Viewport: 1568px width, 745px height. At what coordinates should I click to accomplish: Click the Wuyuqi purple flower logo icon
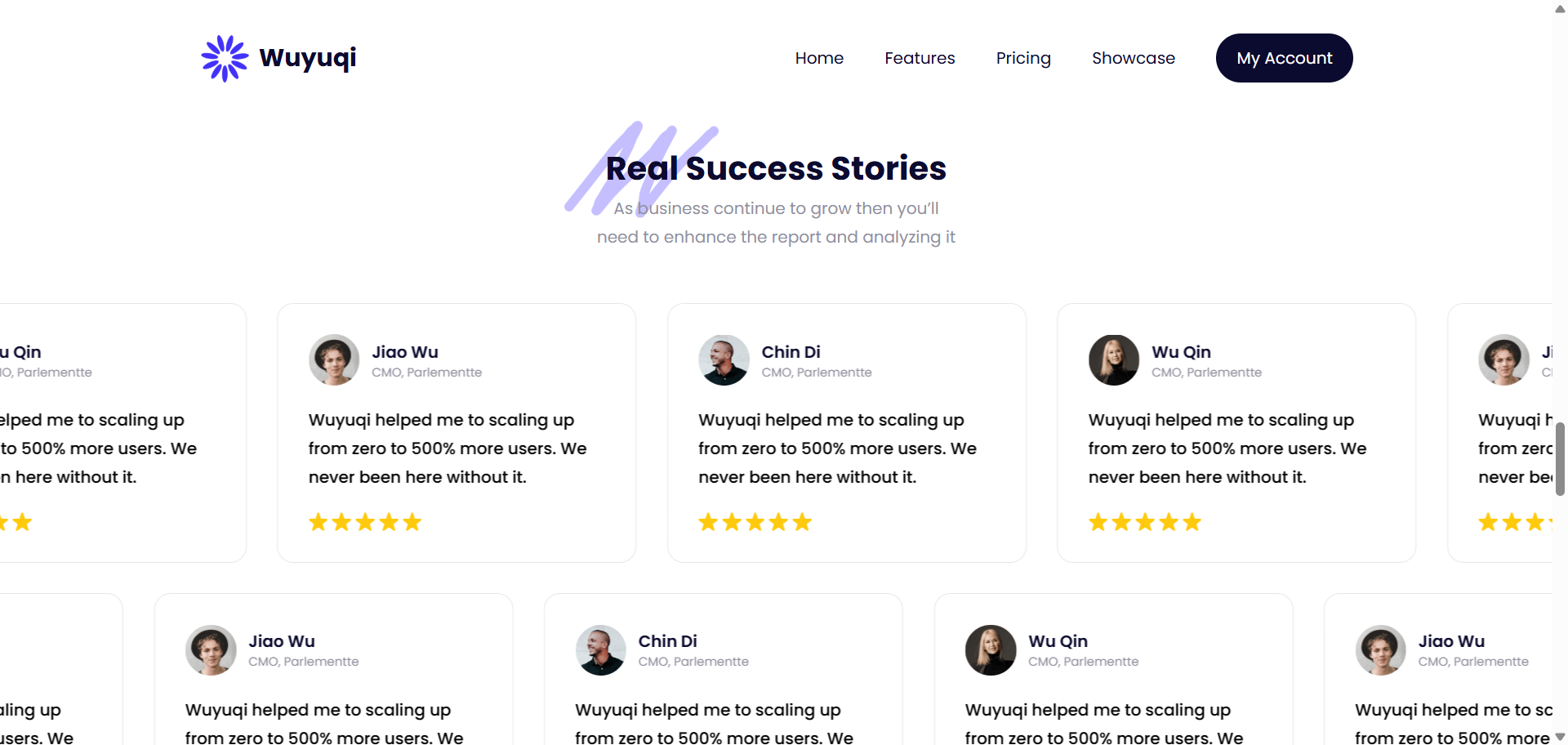point(225,58)
